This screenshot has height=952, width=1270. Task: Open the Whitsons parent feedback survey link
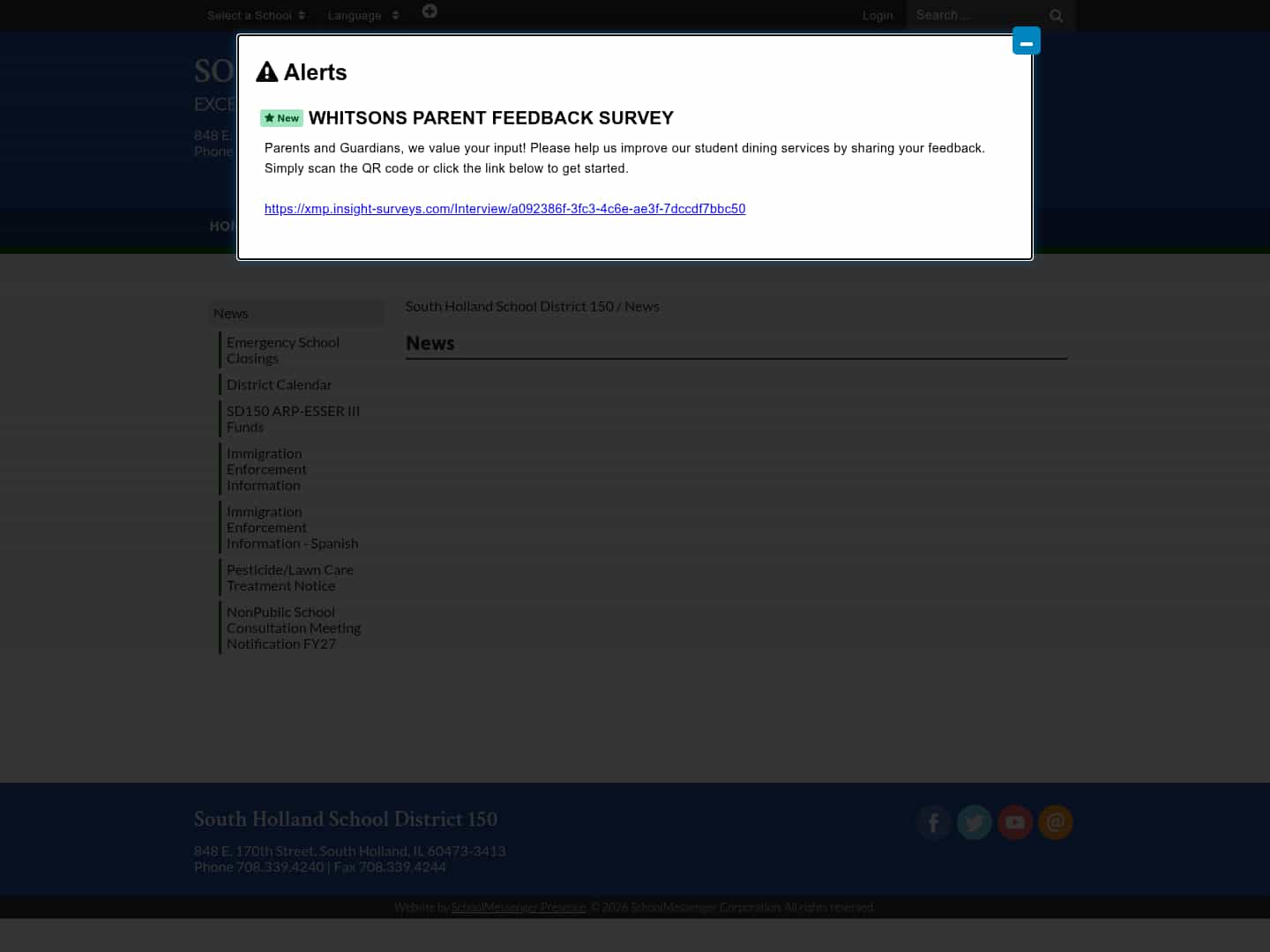pos(504,208)
